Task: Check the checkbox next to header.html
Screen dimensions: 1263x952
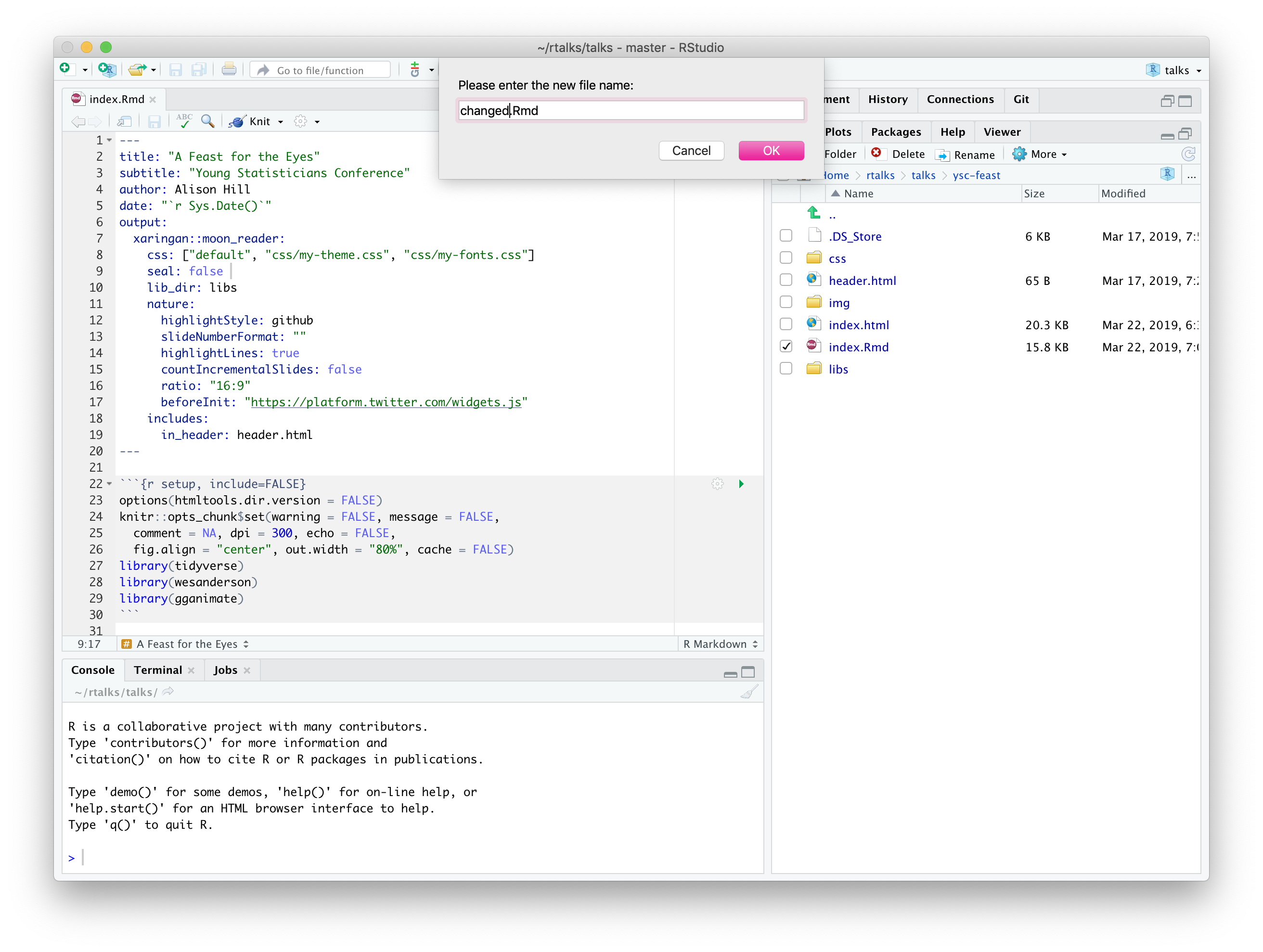Action: point(786,280)
